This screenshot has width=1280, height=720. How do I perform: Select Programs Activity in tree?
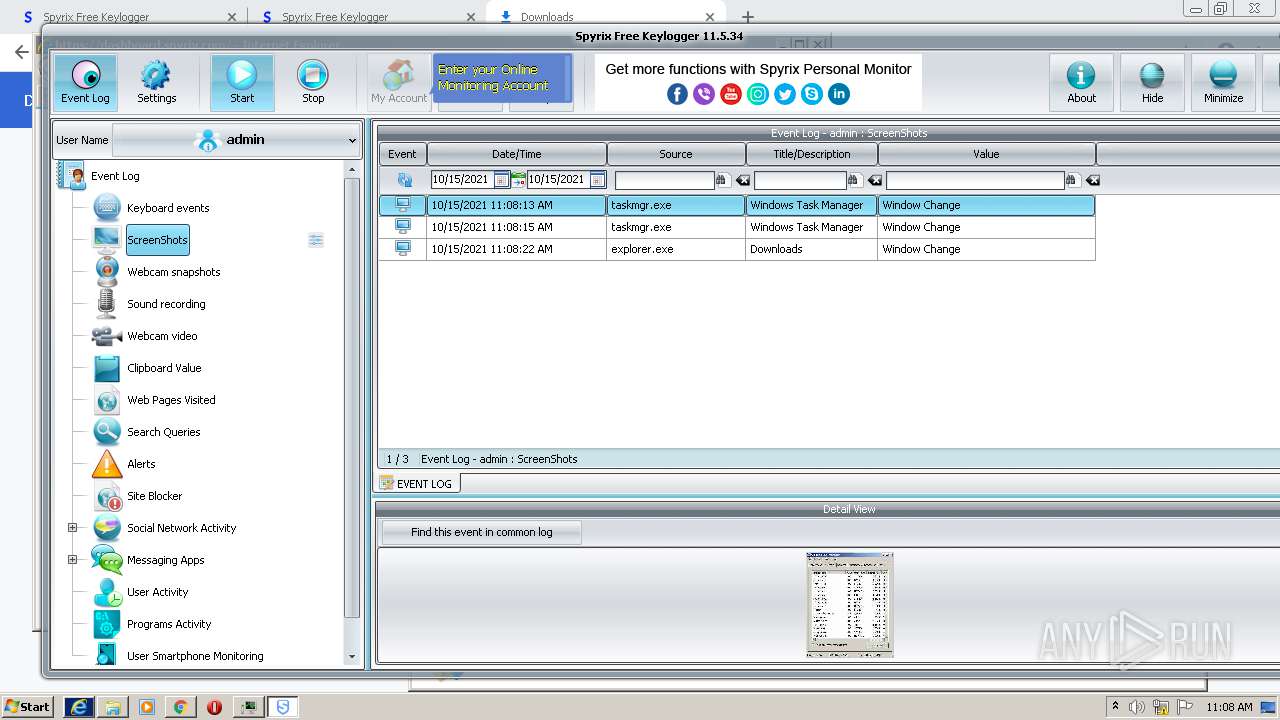point(169,624)
